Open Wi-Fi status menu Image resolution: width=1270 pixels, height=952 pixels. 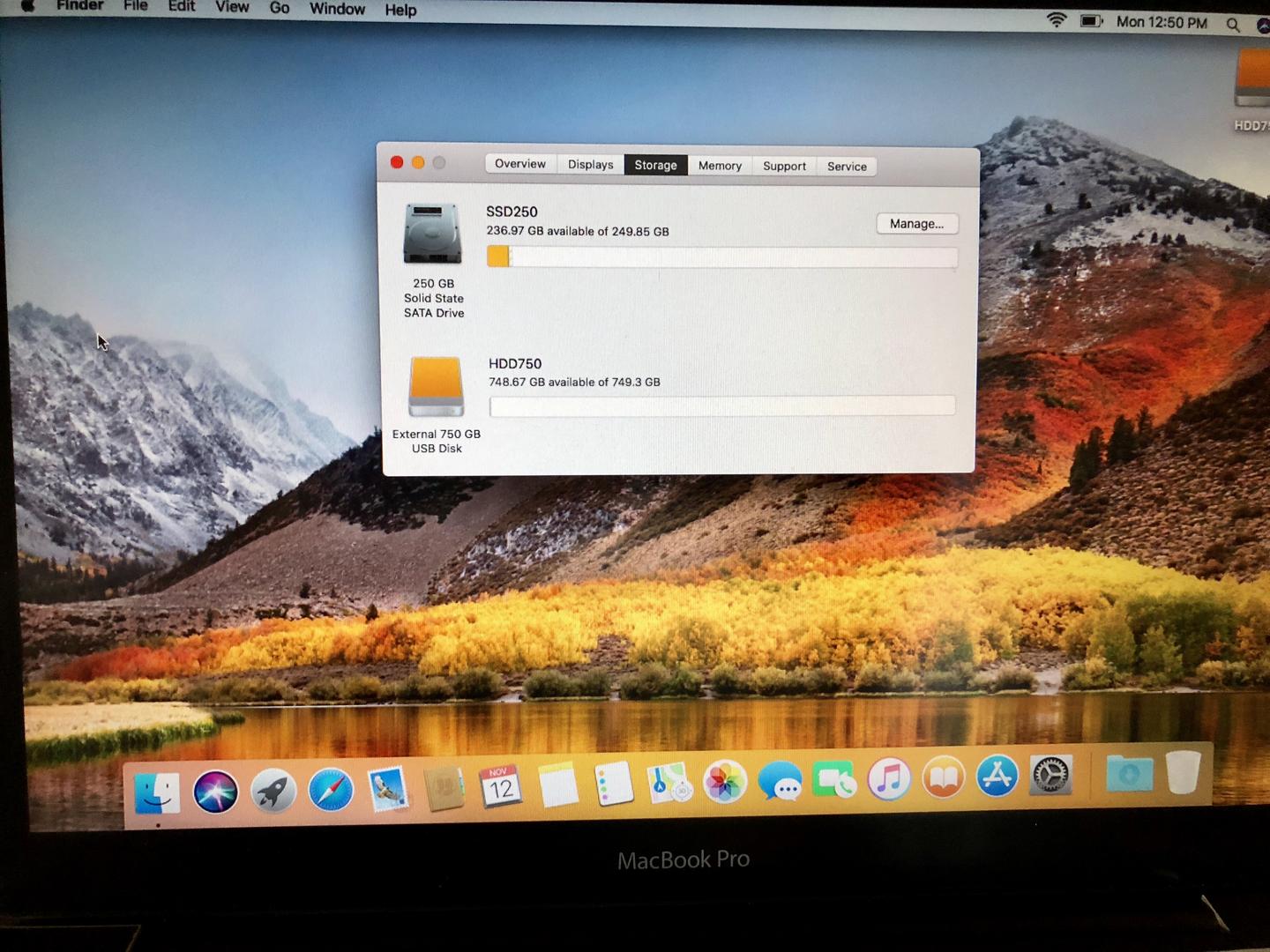coord(1057,19)
